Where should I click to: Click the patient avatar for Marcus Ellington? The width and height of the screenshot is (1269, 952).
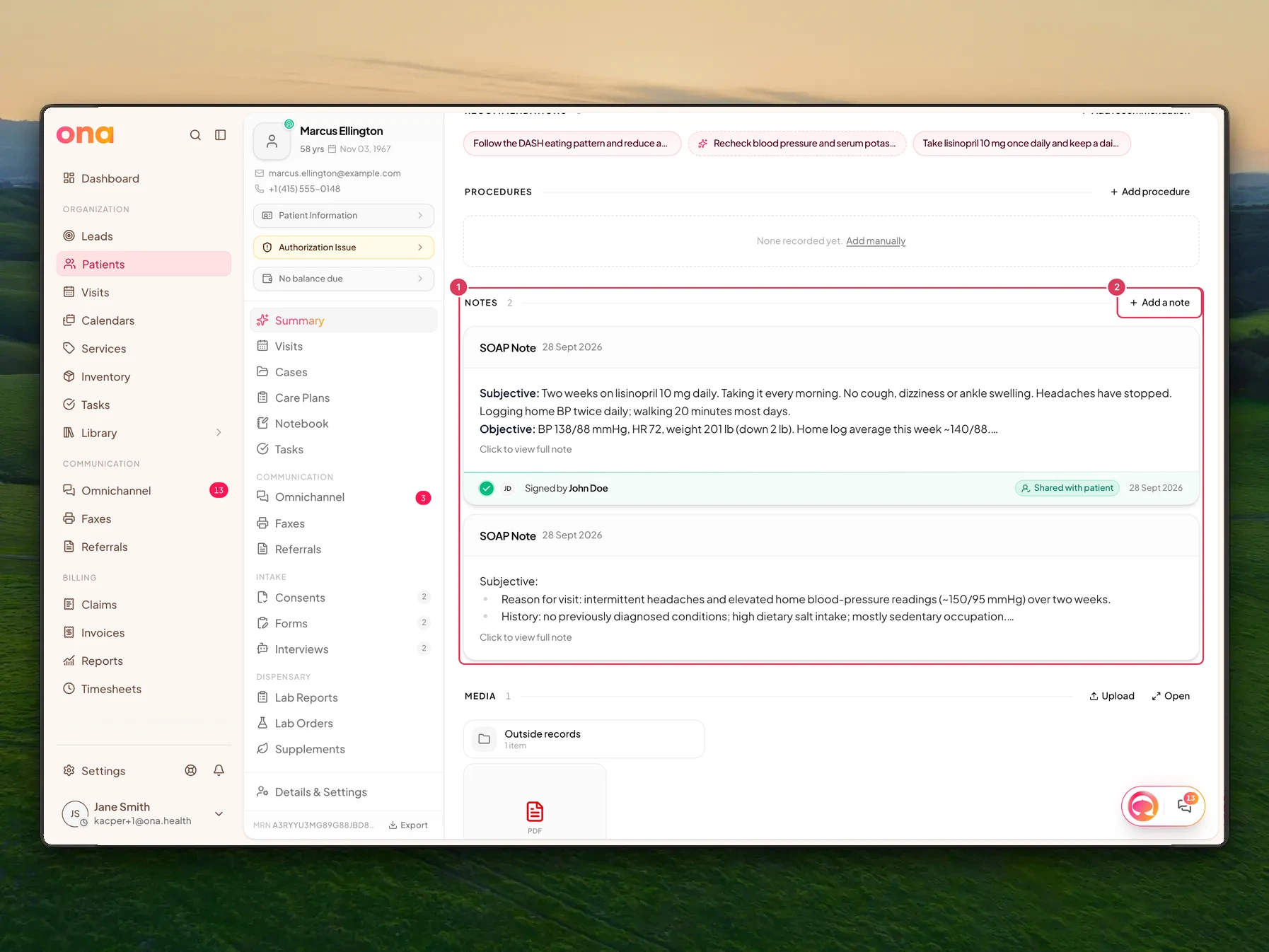tap(272, 141)
